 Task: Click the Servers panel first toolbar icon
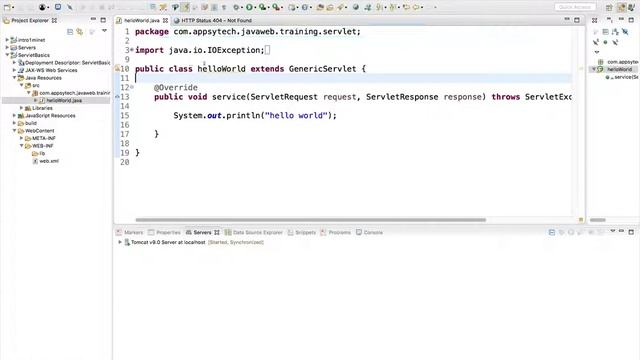551,232
